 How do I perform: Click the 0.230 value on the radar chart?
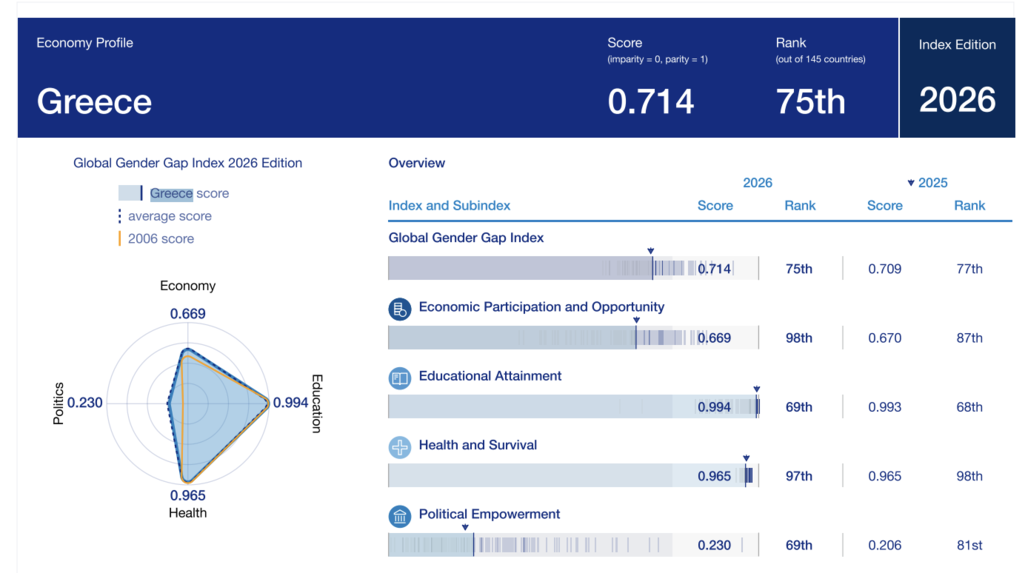point(85,402)
